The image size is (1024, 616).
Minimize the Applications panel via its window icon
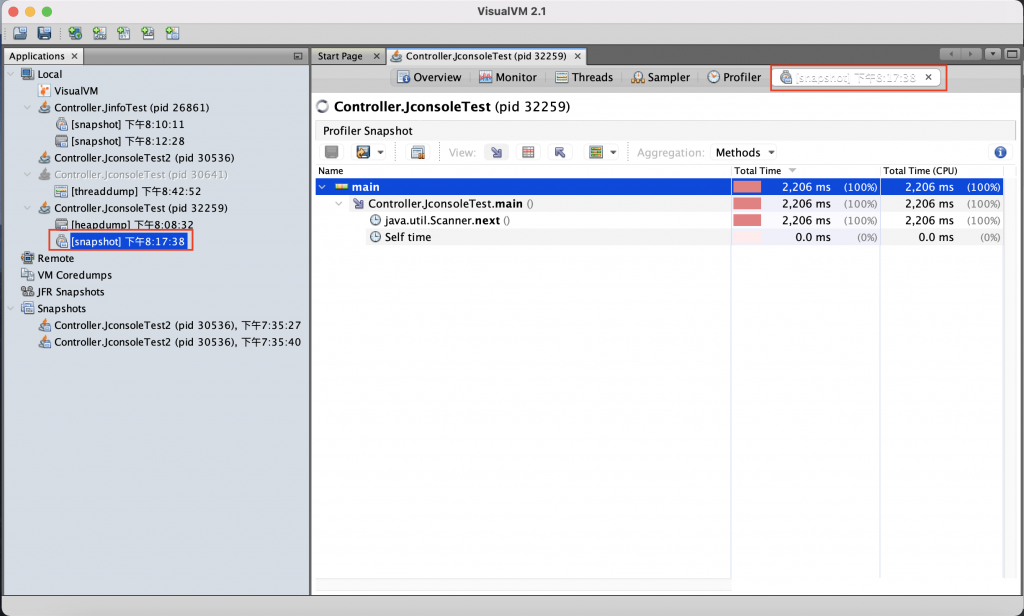click(x=298, y=56)
